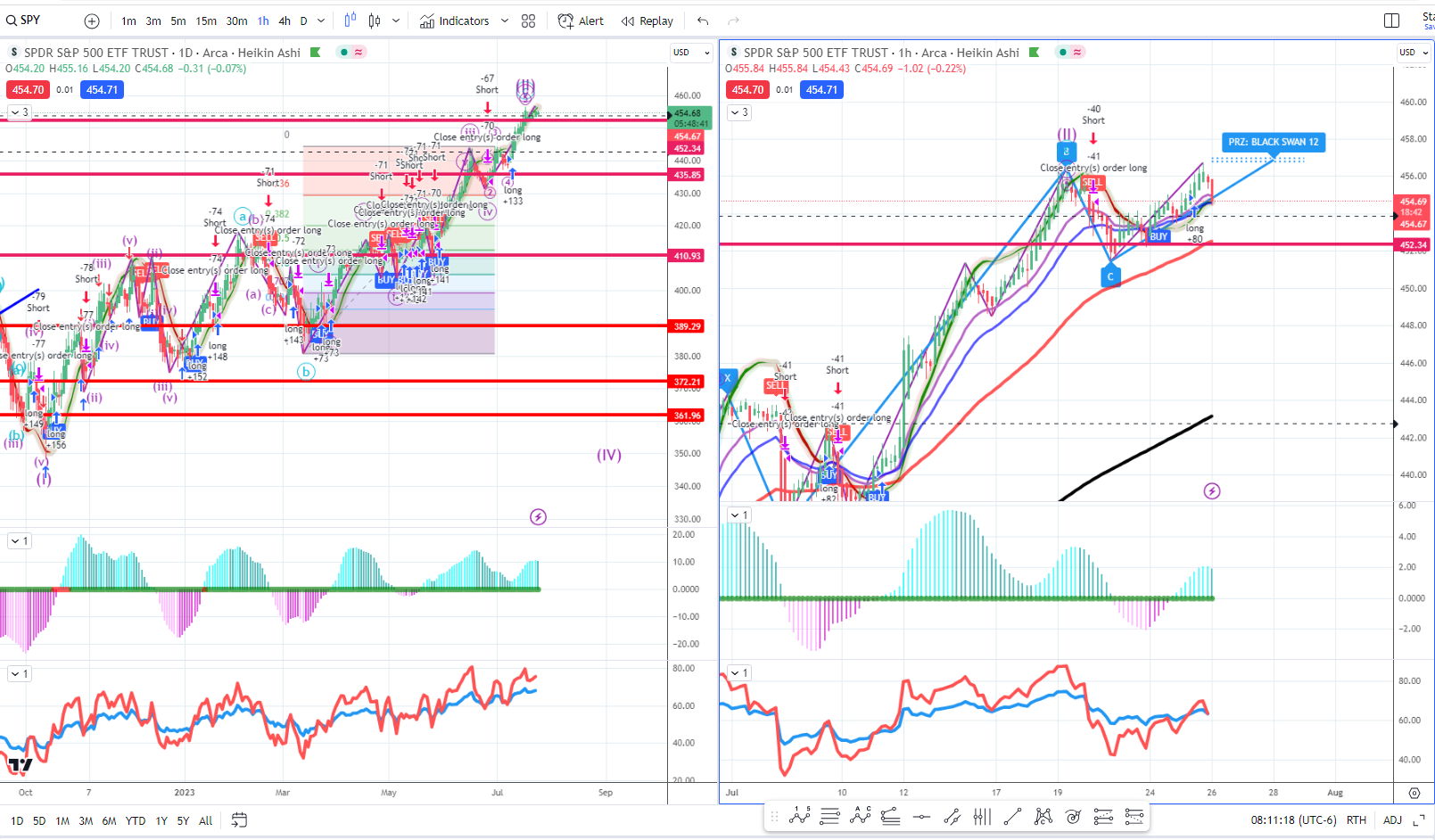Expand right chart histogram pane legend

739,515
